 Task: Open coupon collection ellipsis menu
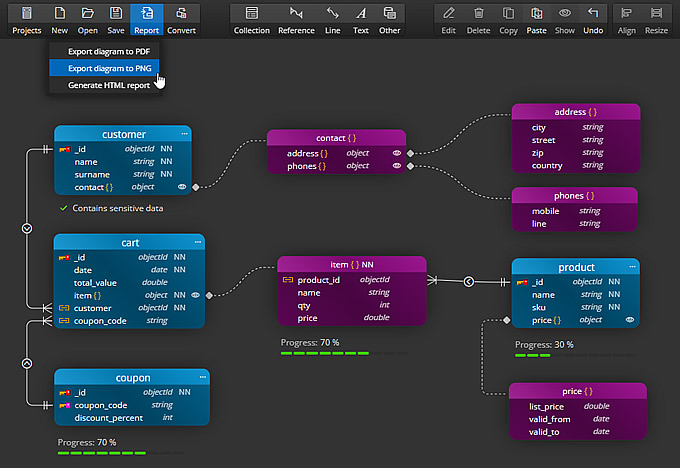[203, 377]
